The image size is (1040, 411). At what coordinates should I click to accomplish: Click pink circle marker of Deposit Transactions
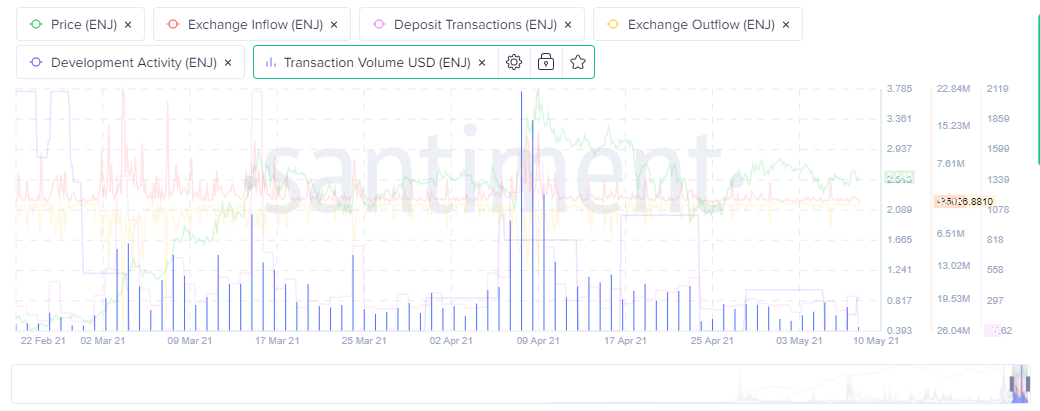(x=380, y=25)
